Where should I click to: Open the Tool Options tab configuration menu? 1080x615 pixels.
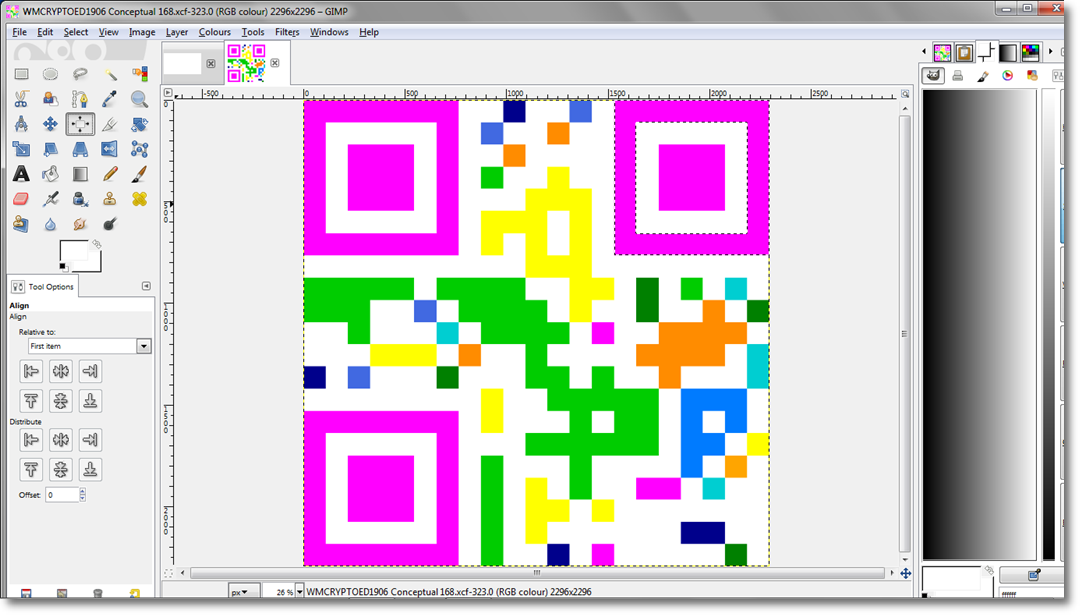[x=146, y=286]
